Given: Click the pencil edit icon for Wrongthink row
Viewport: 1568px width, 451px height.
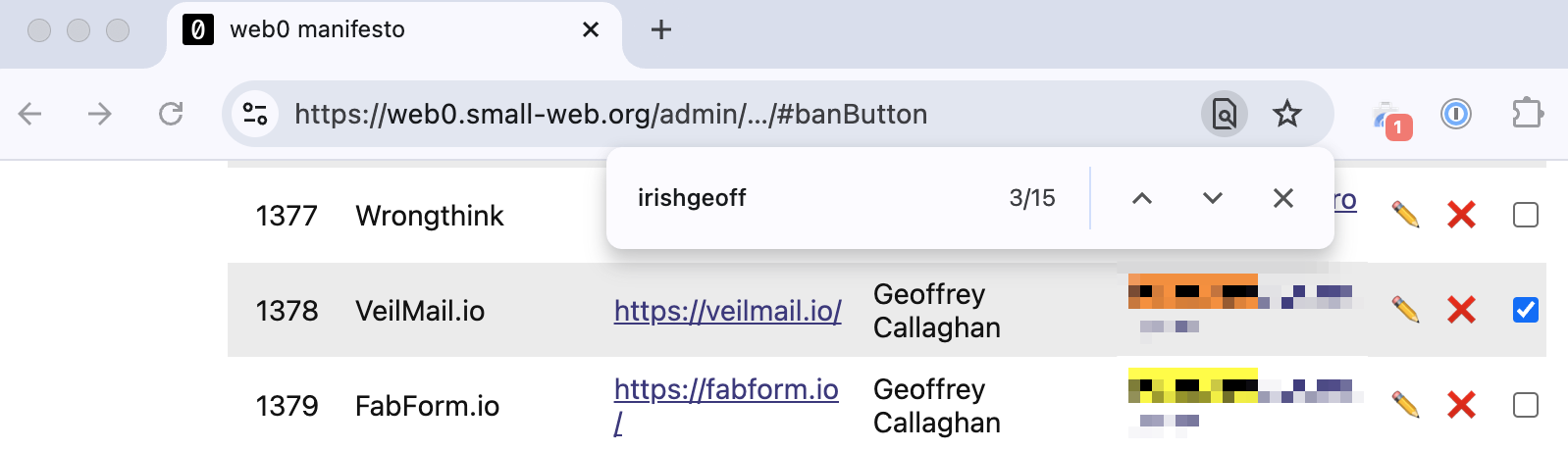Looking at the screenshot, I should click(1405, 215).
